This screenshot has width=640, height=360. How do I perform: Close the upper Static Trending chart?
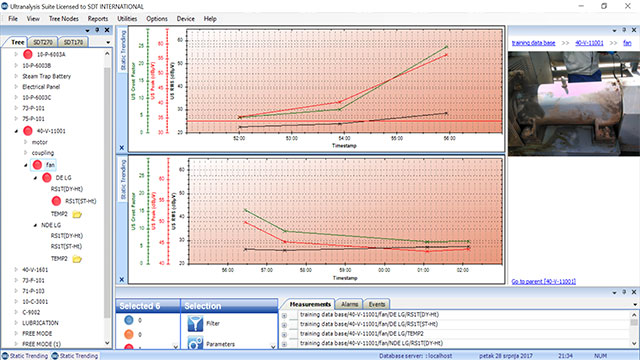point(122,148)
